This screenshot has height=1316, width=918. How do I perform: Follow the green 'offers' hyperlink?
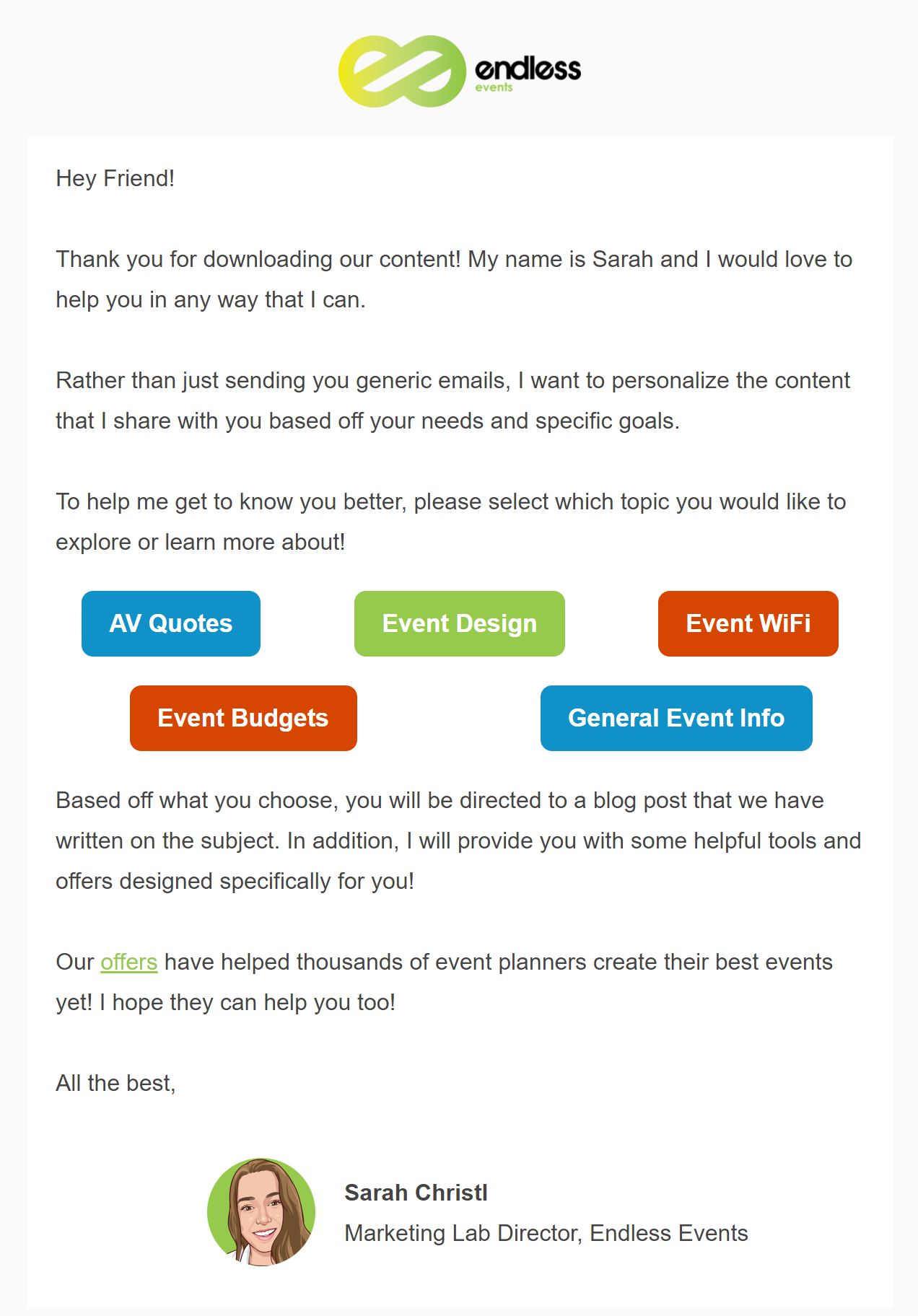(x=128, y=962)
